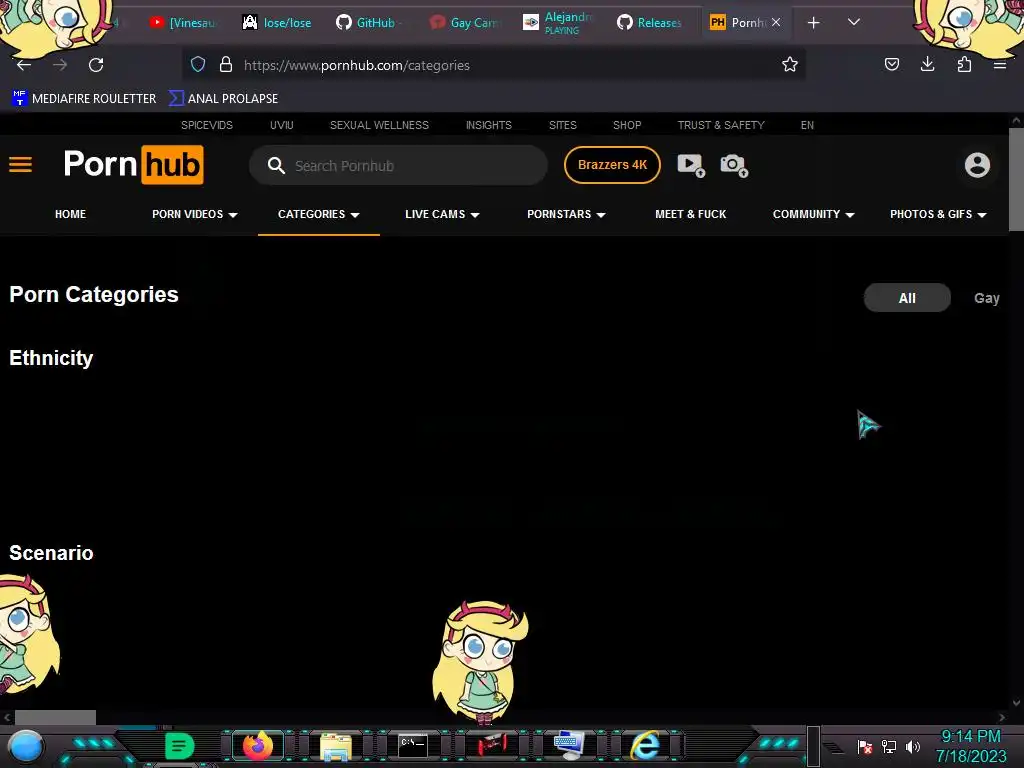This screenshot has height=768, width=1024.
Task: Open the user account avatar menu
Action: pos(977,165)
